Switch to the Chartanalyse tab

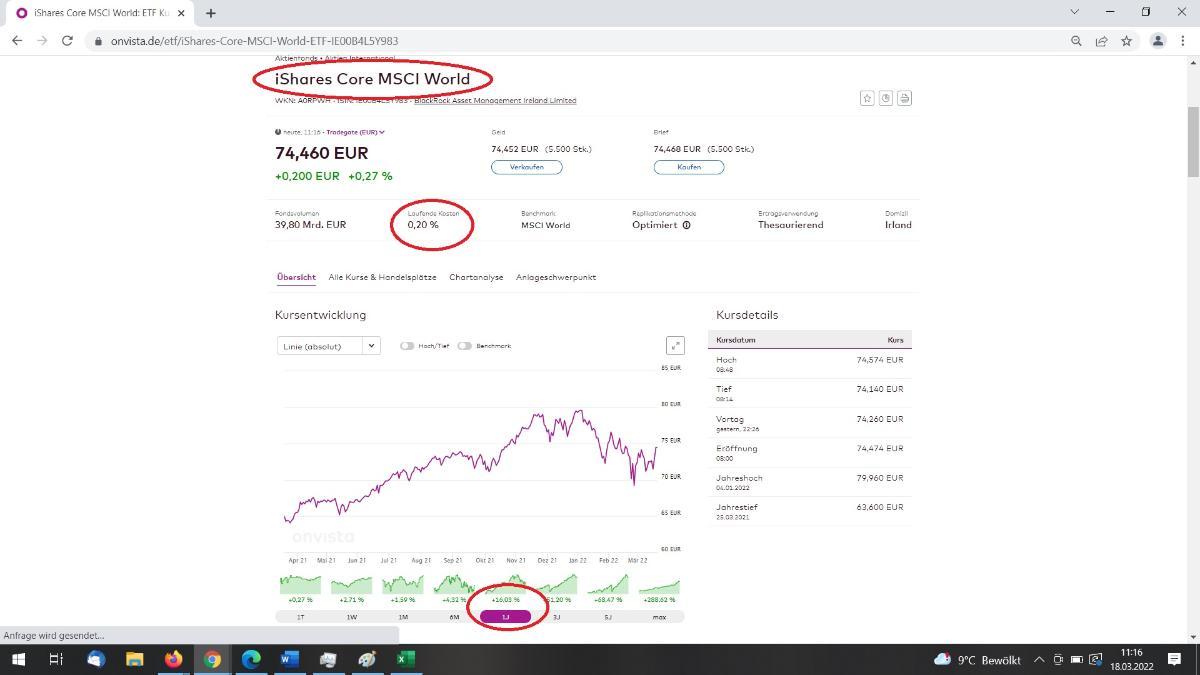point(476,277)
